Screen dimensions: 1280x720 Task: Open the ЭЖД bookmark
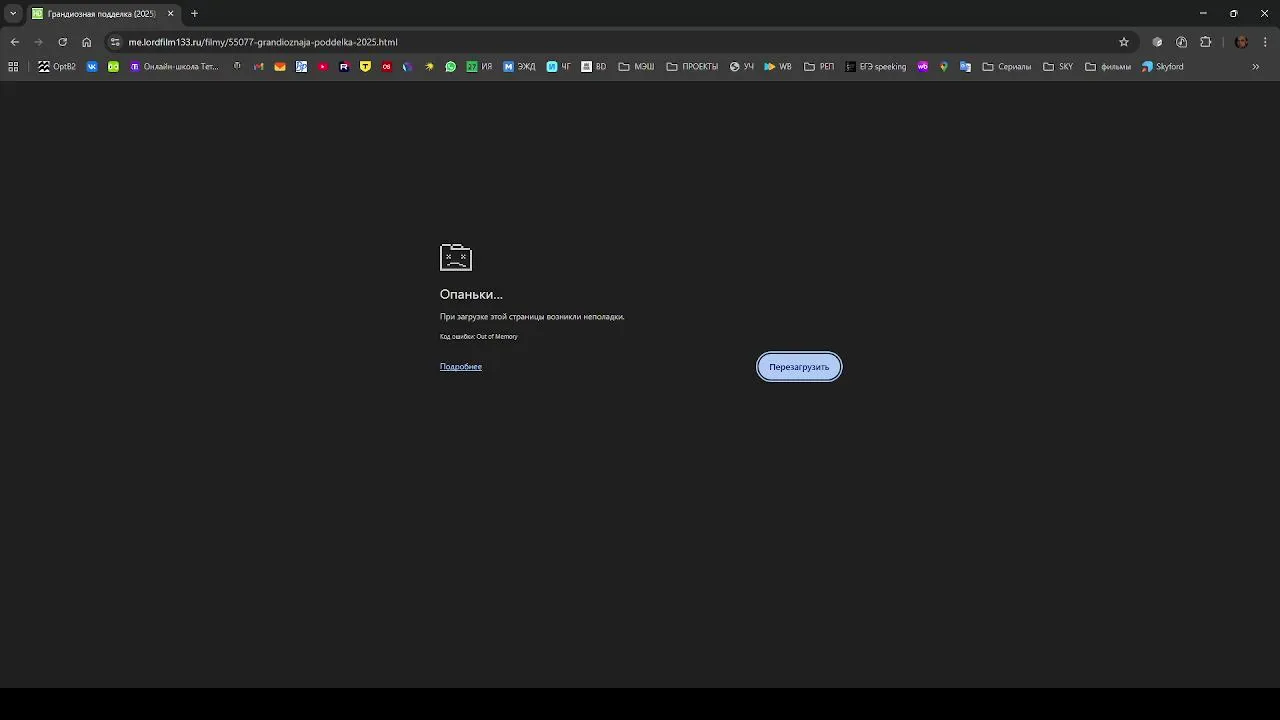tap(519, 67)
